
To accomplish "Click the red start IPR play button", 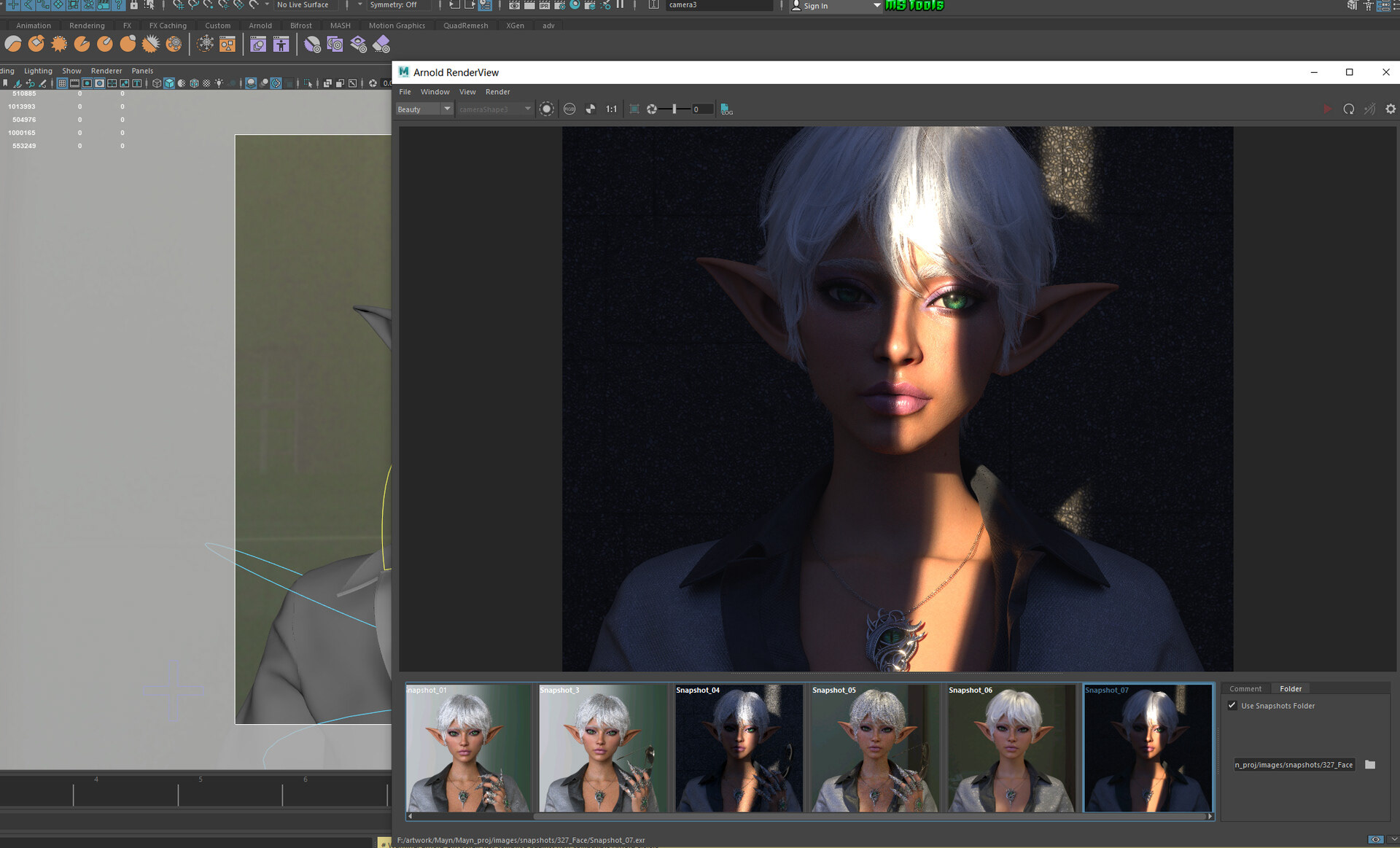I will click(x=1326, y=109).
